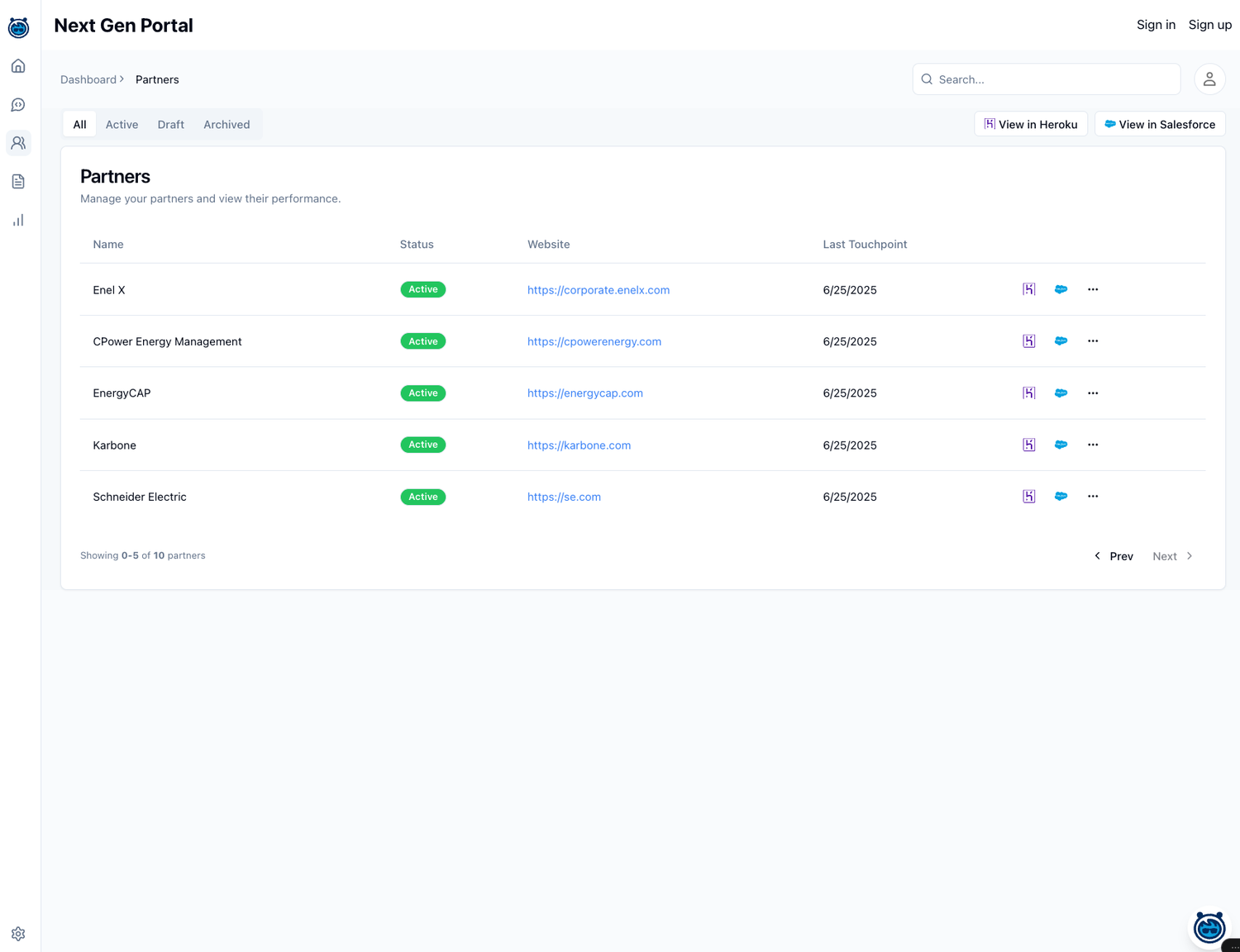Open Heroku icon for Enel X
The image size is (1240, 952).
click(x=1029, y=289)
